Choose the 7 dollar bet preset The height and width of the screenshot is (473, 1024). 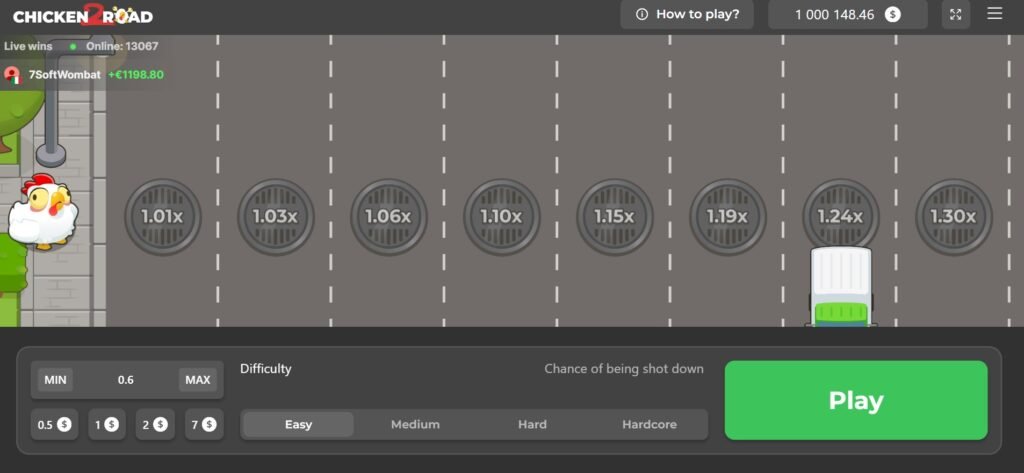[x=203, y=425]
